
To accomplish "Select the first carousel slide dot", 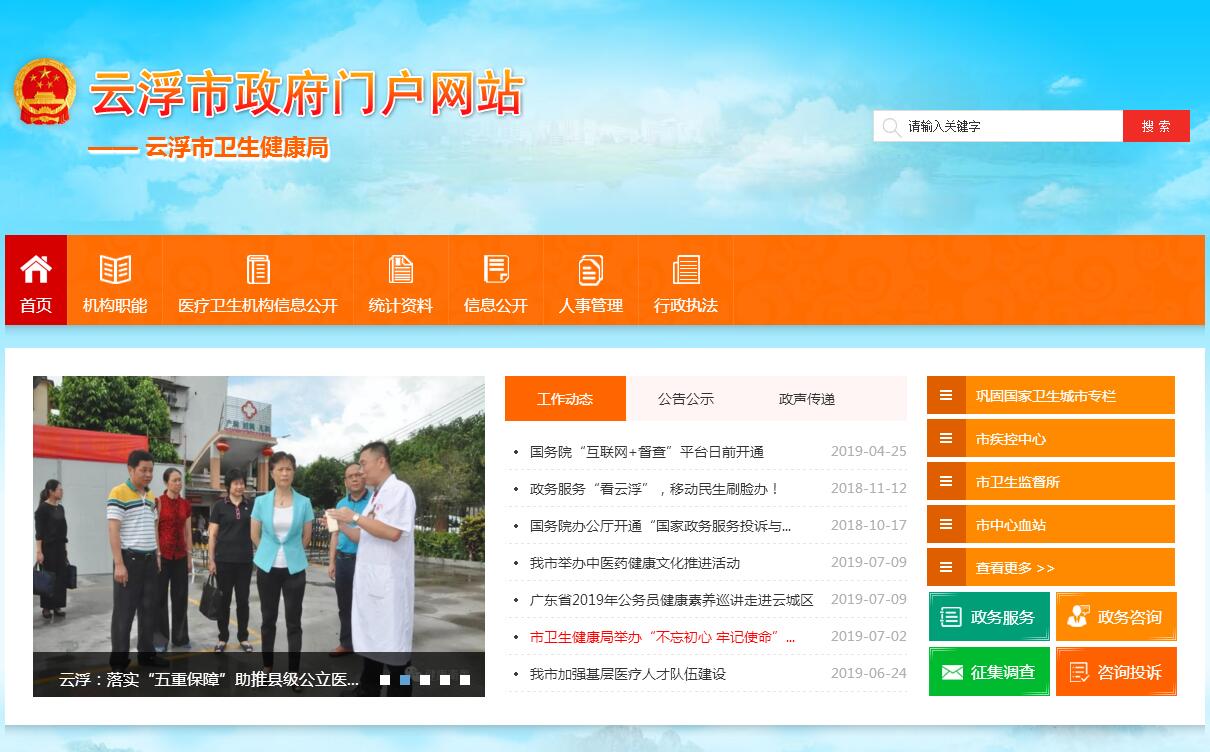I will pyautogui.click(x=385, y=680).
